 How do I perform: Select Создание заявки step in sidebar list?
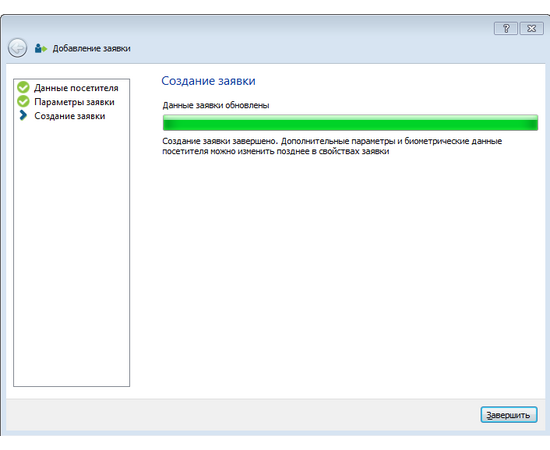[70, 116]
